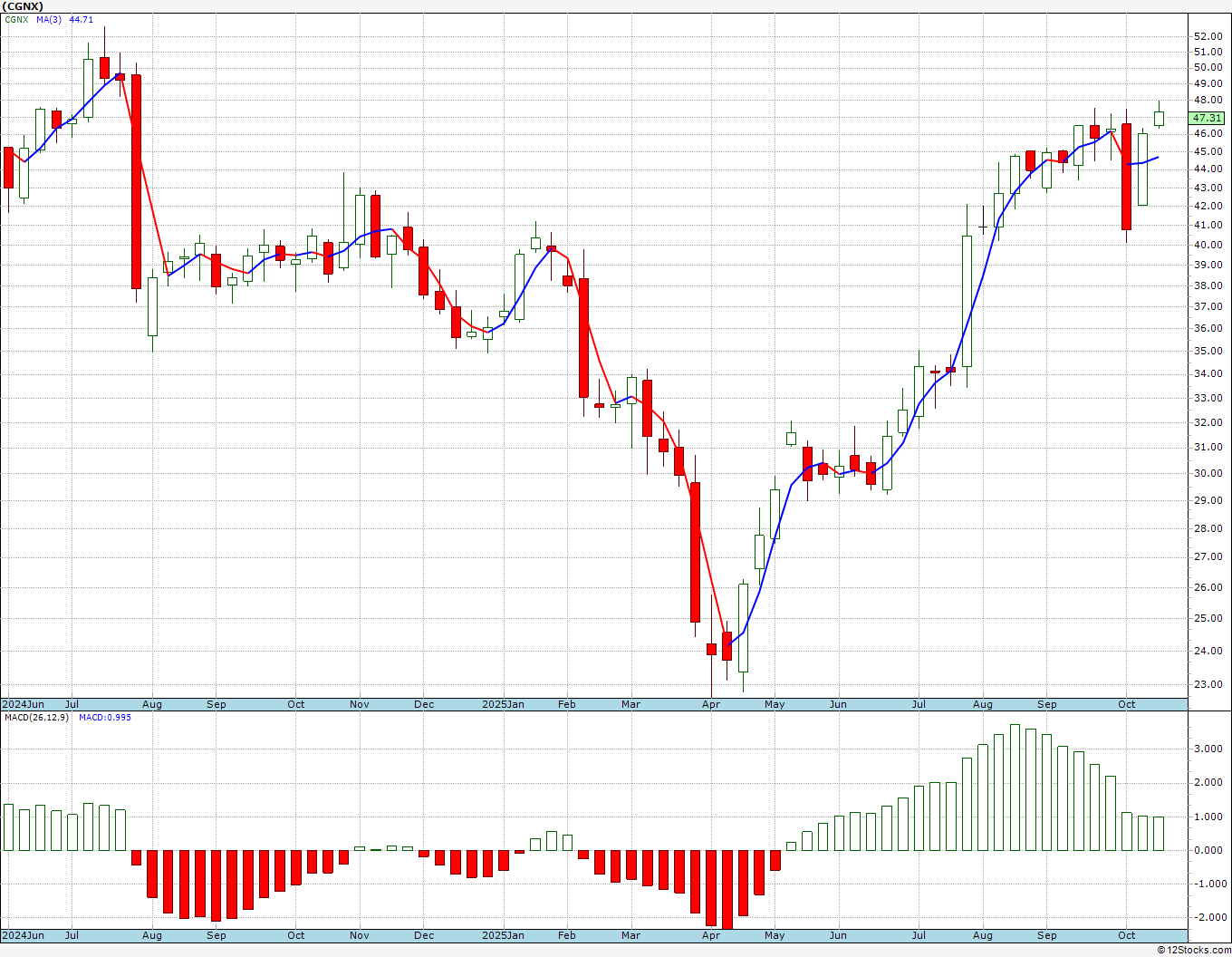Click Oct 2024 on the price chart axis

[x=296, y=704]
